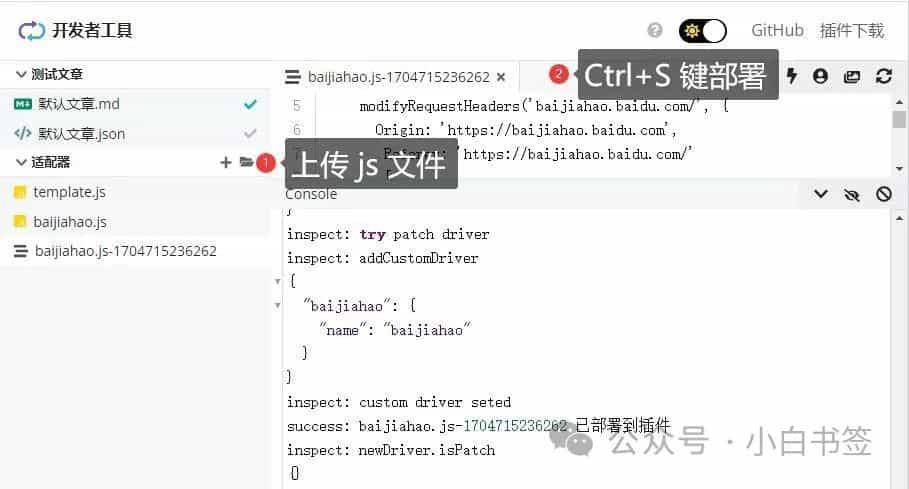Select baijiahao.js-1704715236262 in the sidebar
909x489 pixels.
coord(126,251)
